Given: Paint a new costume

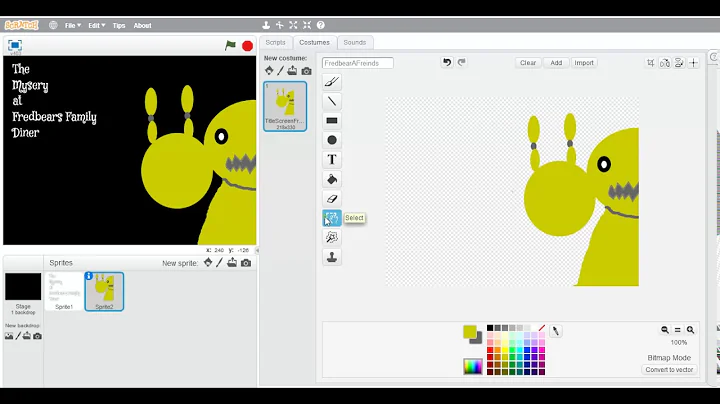Looking at the screenshot, I should pyautogui.click(x=281, y=71).
